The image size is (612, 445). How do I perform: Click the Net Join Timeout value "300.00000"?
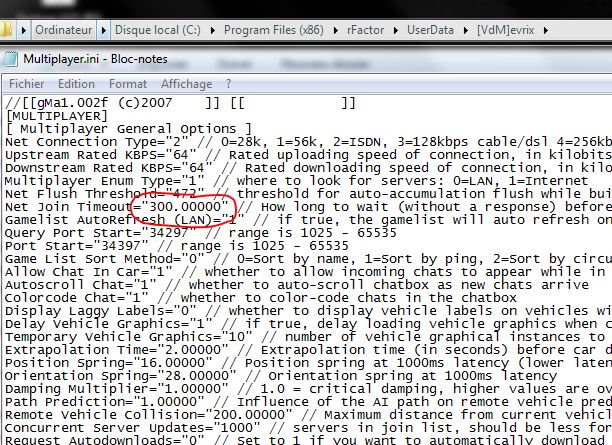185,207
